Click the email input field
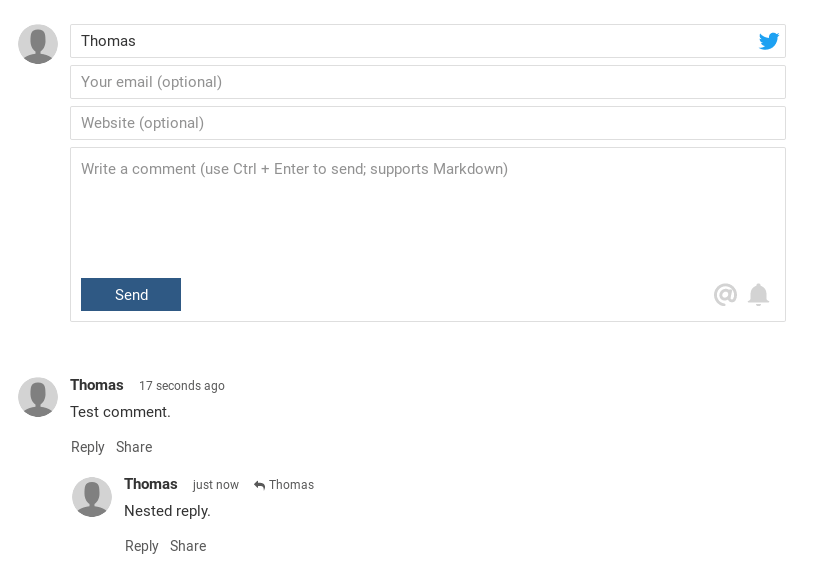This screenshot has height=569, width=817. coord(427,82)
